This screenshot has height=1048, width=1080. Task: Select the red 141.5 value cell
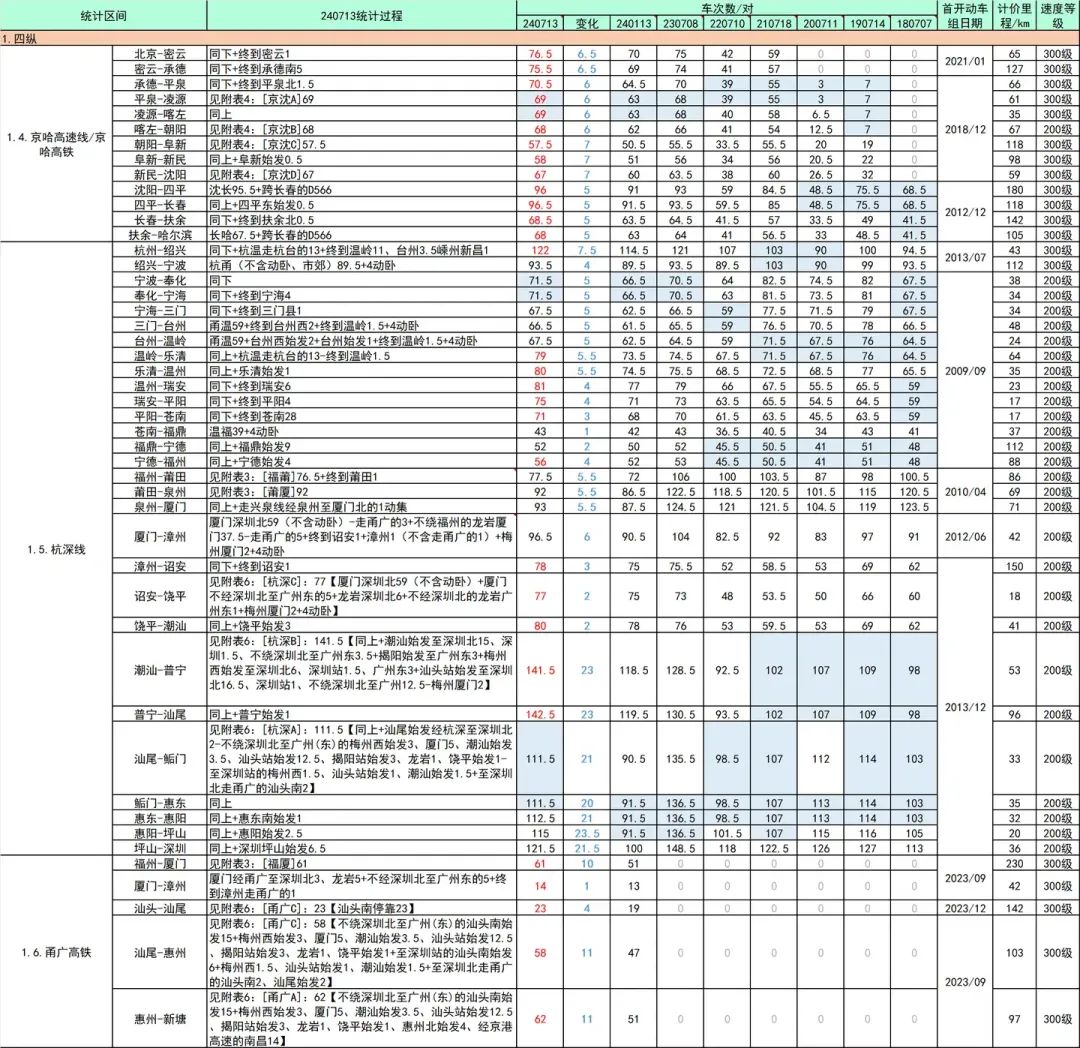[x=540, y=670]
